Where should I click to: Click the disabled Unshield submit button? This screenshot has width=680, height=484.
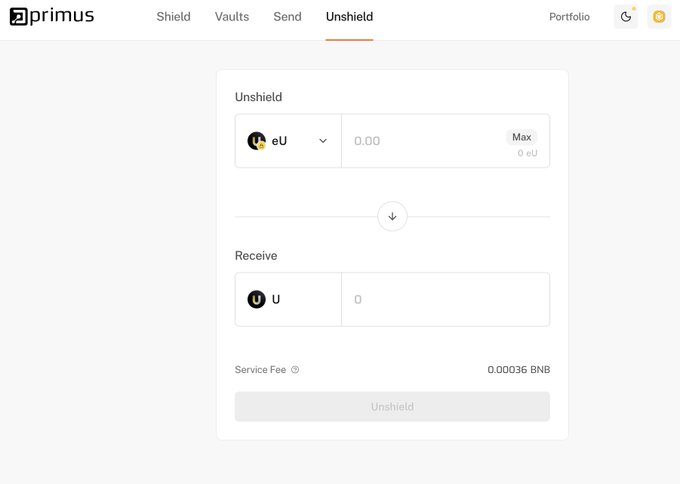click(x=392, y=406)
